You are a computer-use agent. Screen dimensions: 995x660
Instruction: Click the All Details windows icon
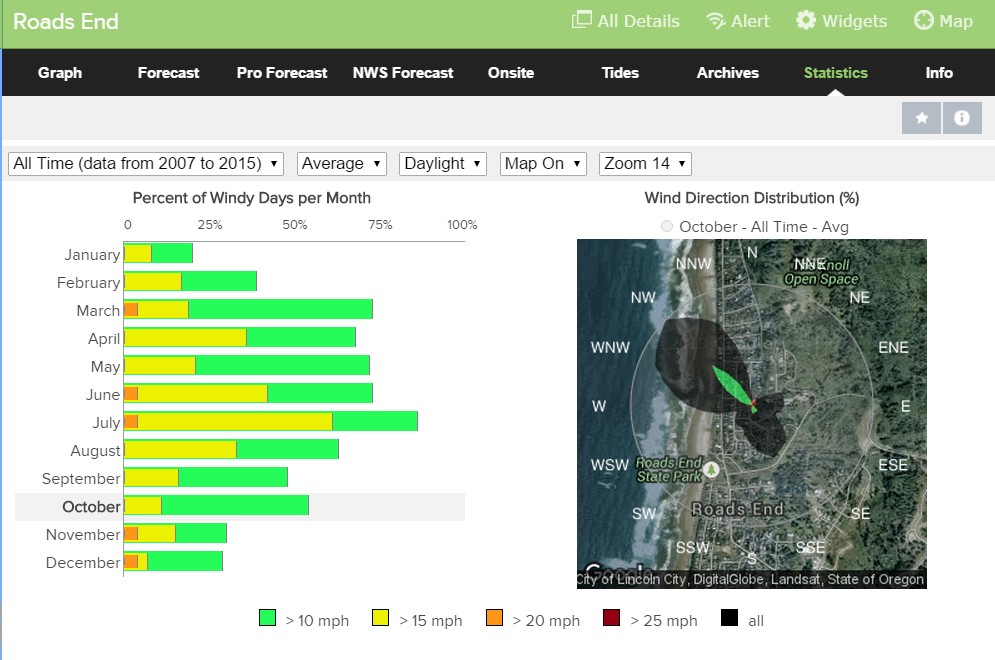[x=581, y=21]
